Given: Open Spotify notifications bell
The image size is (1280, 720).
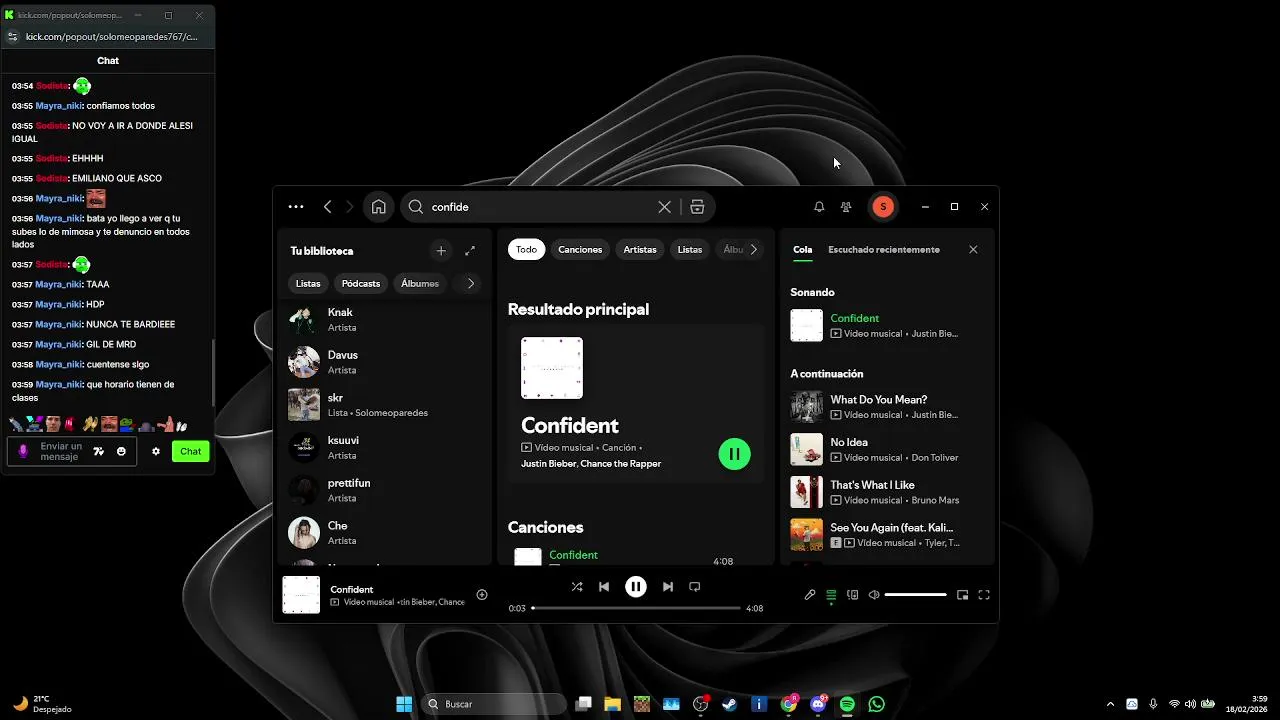Looking at the screenshot, I should 819,207.
